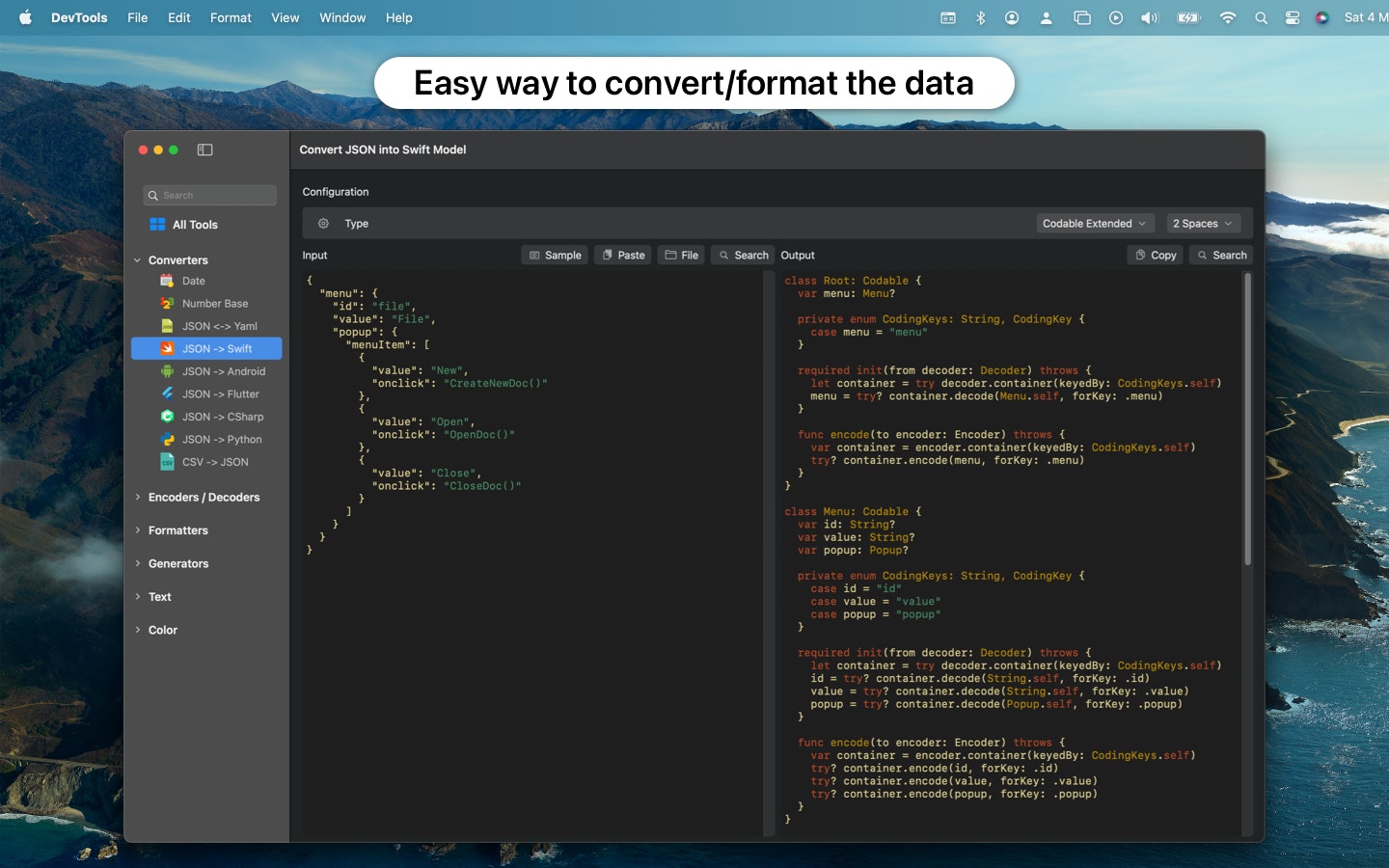Click the output pane vertical scrollbar
The width and height of the screenshot is (1389, 868).
1247,419
